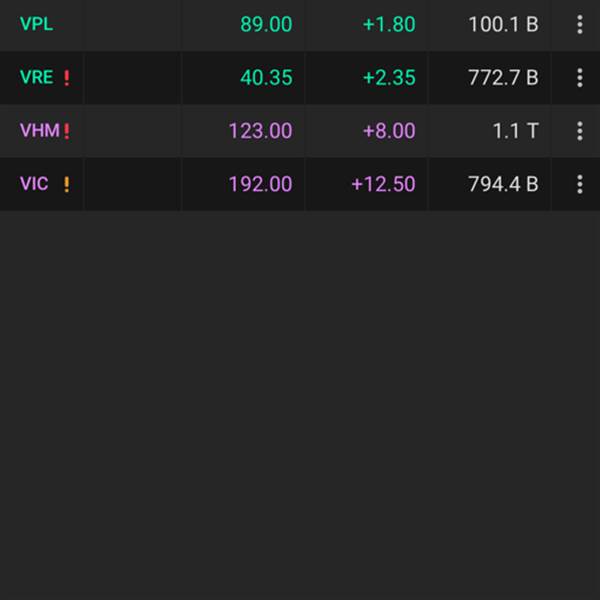Click the 772.7 B value for VRE

[x=503, y=78]
